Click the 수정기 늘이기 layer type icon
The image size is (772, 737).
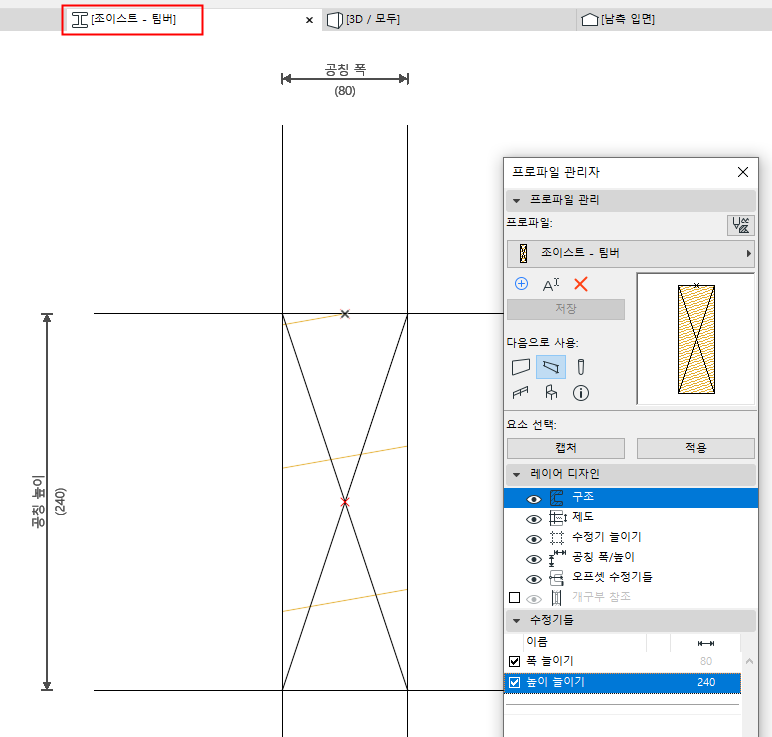[557, 538]
